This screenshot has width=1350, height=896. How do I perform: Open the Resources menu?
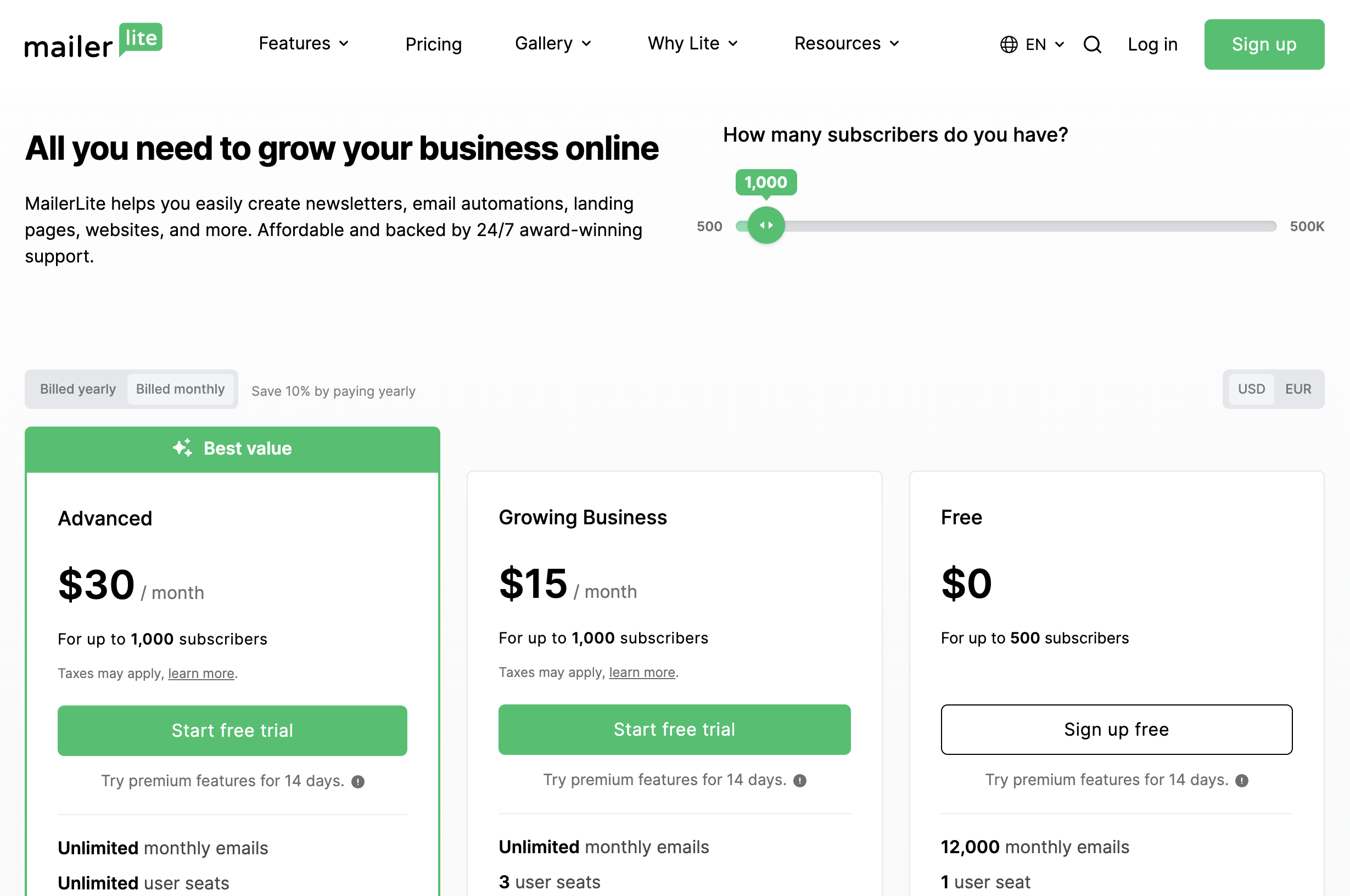pyautogui.click(x=847, y=44)
